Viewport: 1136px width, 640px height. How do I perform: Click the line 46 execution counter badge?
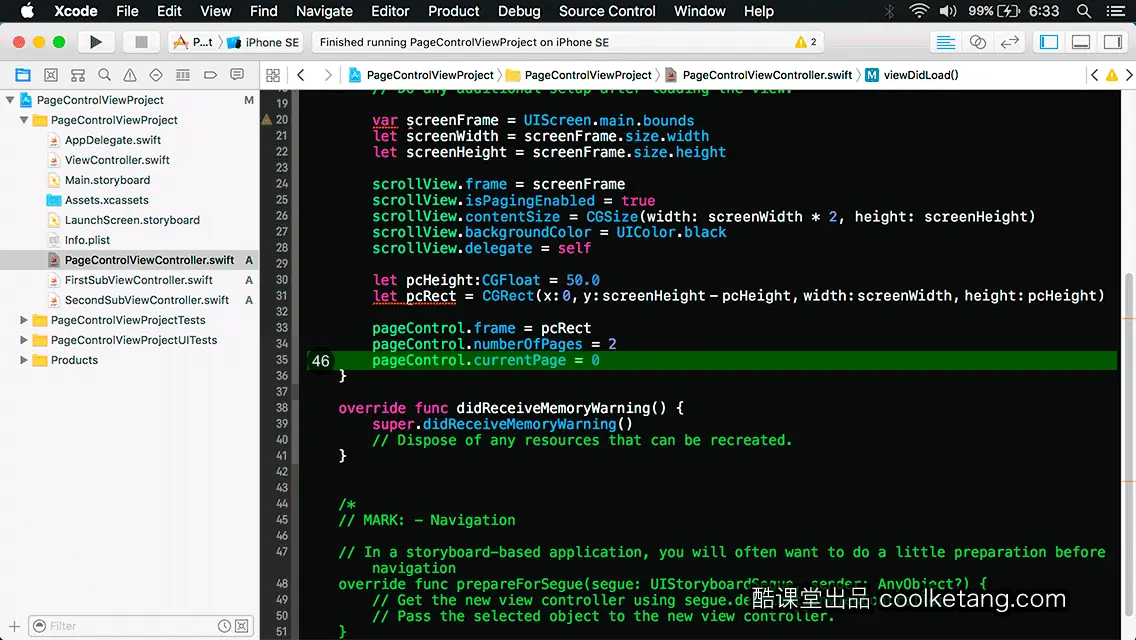320,361
